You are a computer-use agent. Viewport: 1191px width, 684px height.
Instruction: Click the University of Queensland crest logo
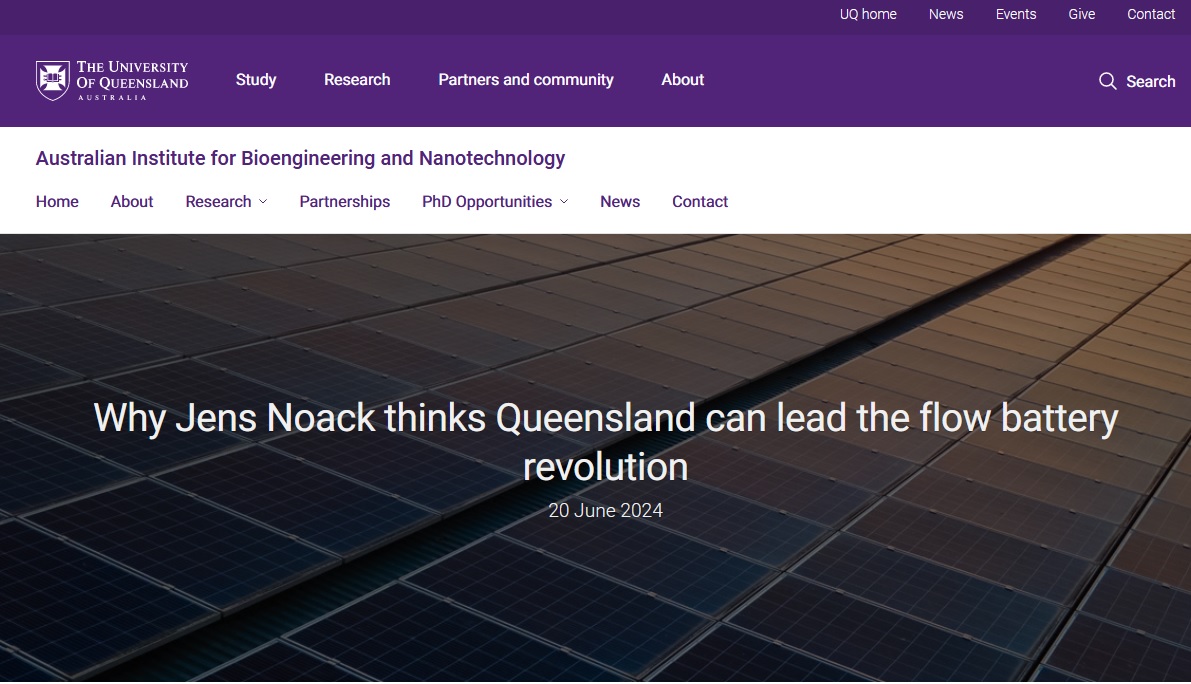click(x=53, y=80)
